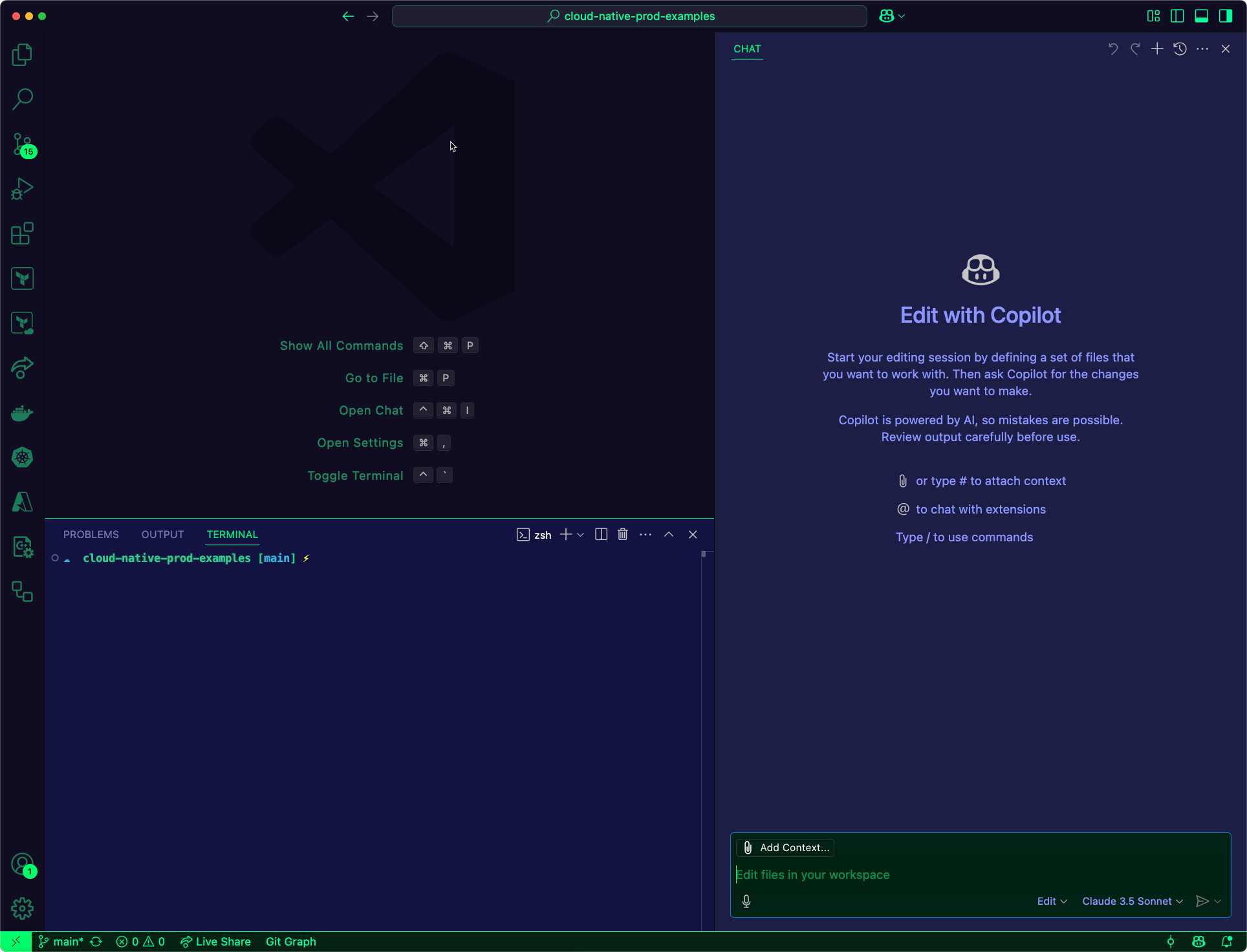Switch to the PROBLEMS tab
1247x952 pixels.
(x=91, y=534)
